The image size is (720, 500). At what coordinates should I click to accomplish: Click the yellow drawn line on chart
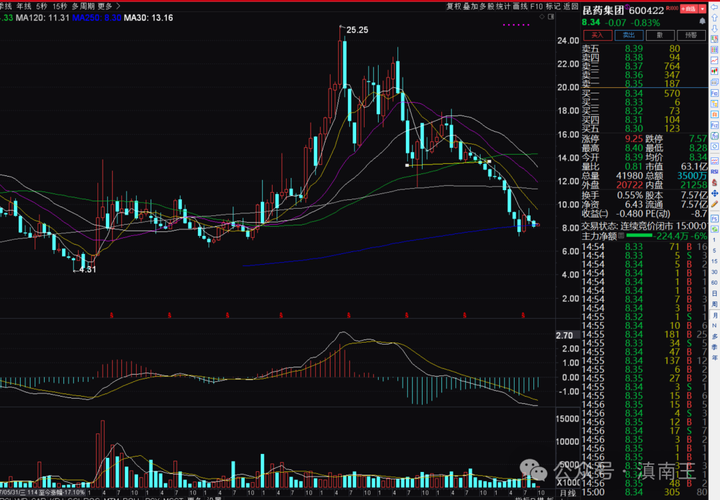pyautogui.click(x=449, y=163)
